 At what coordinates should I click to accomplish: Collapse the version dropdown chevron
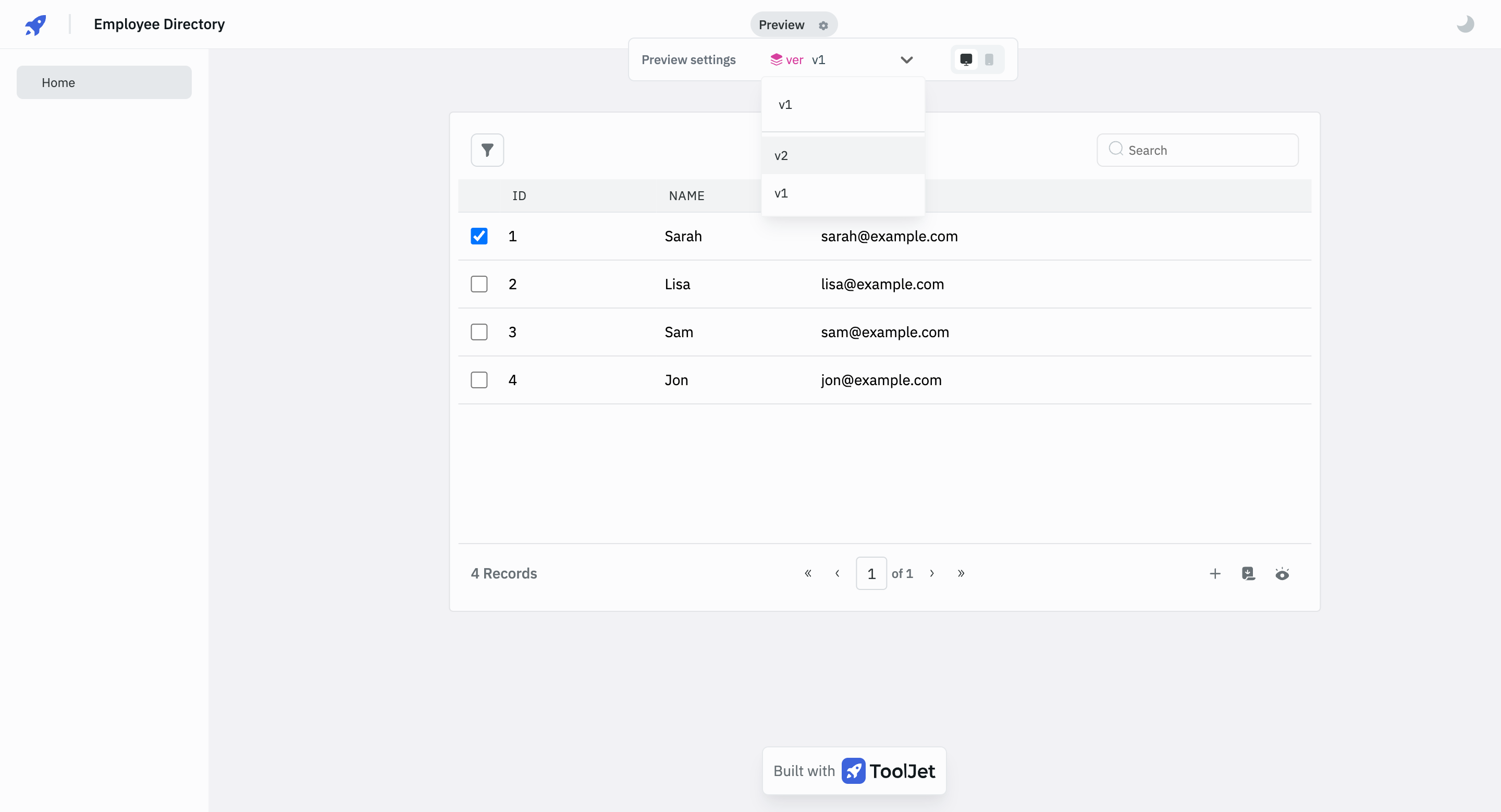click(906, 60)
